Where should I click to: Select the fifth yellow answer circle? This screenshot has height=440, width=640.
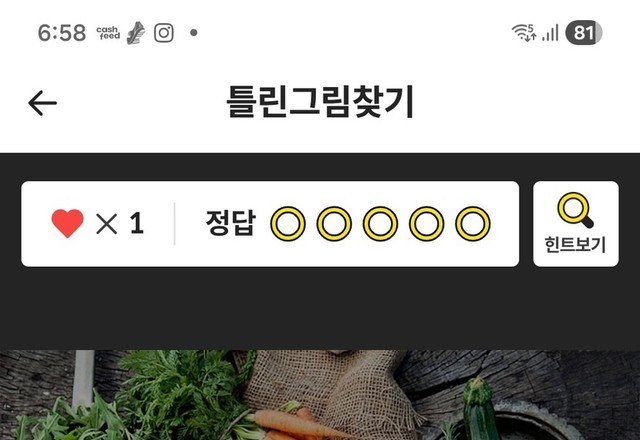(473, 224)
